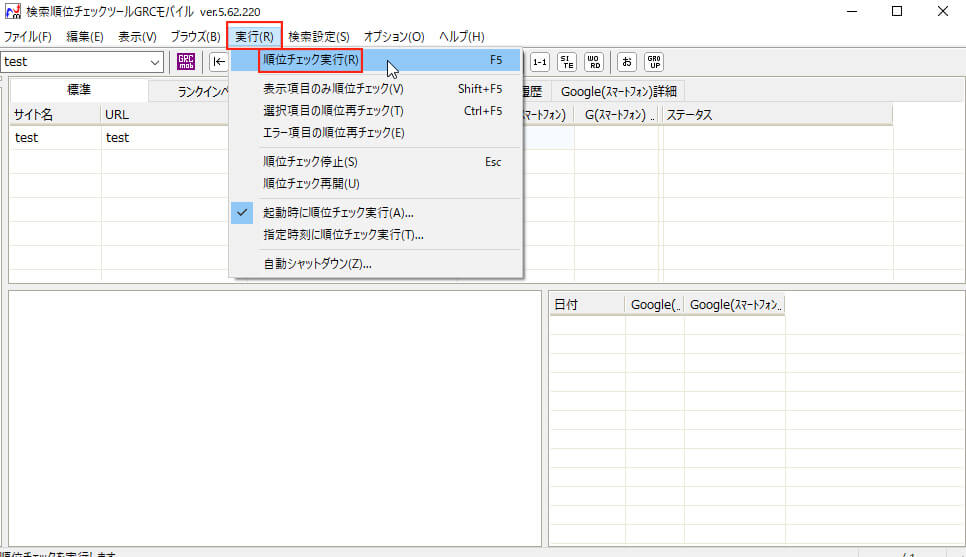
Task: Select the test site name cell
Action: tap(55, 137)
